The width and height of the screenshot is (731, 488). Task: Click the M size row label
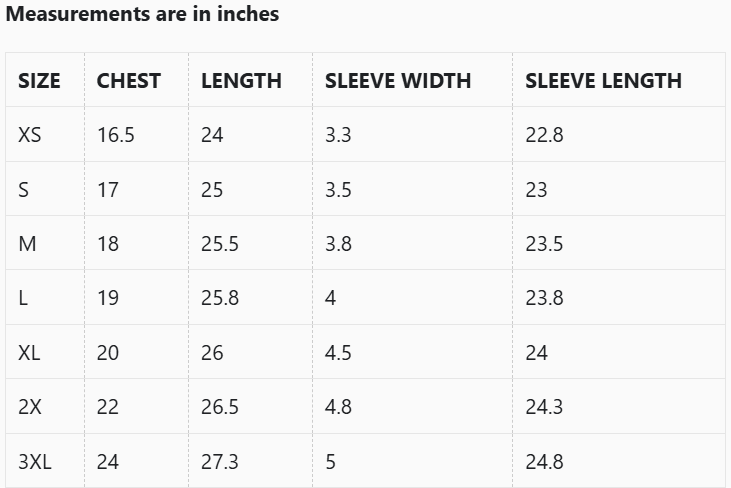pos(27,244)
